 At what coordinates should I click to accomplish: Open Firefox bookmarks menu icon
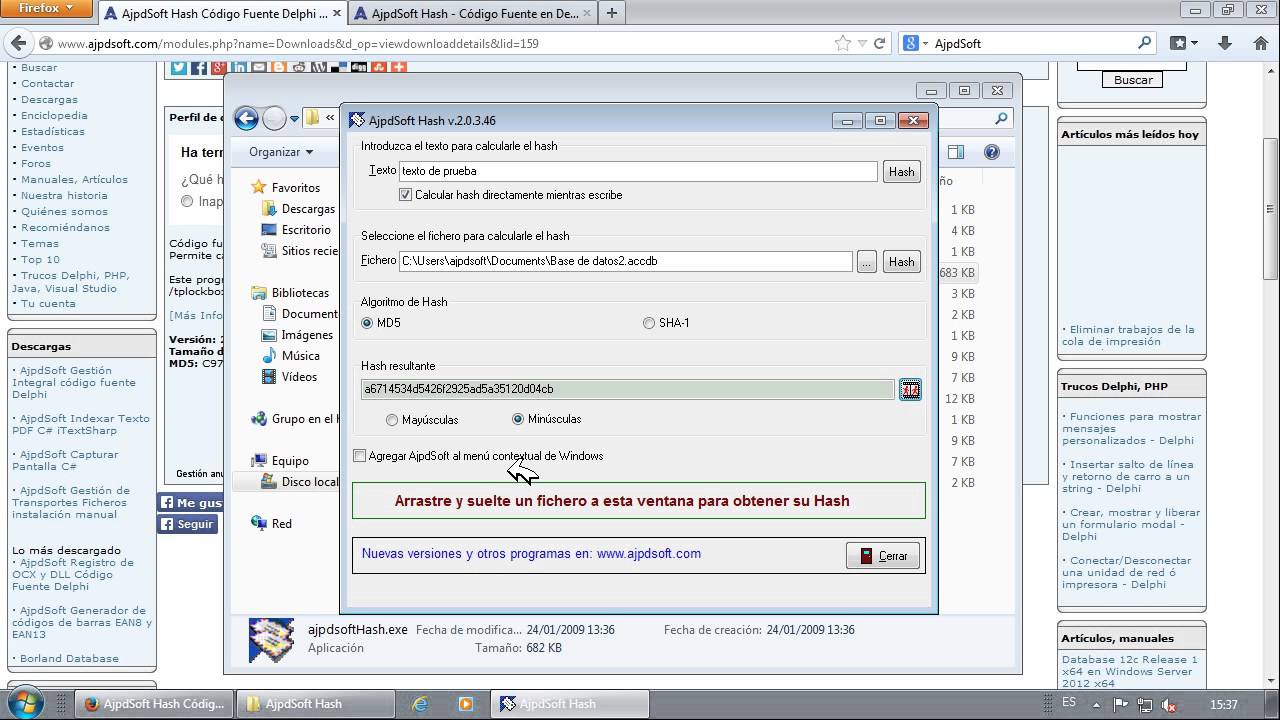tap(1185, 43)
